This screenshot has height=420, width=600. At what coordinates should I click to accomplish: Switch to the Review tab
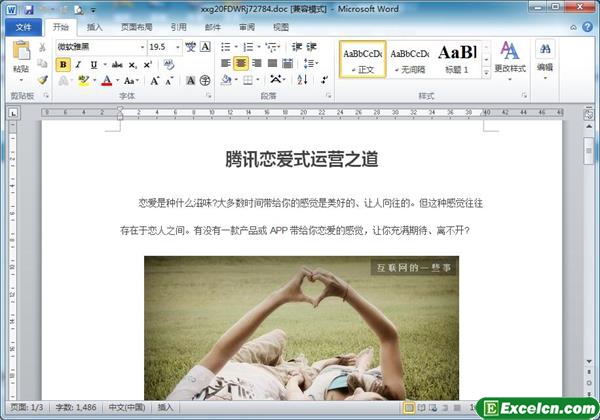tap(247, 27)
